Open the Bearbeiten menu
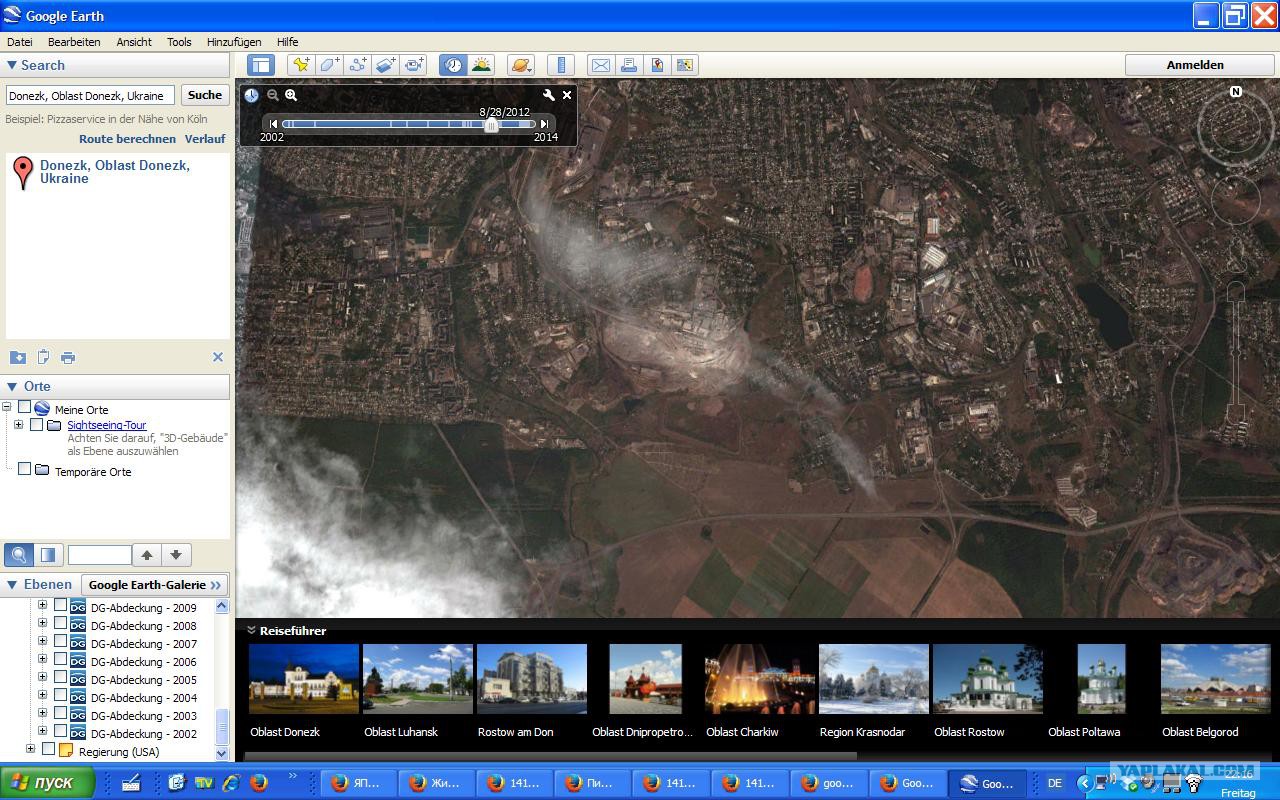 [x=74, y=42]
